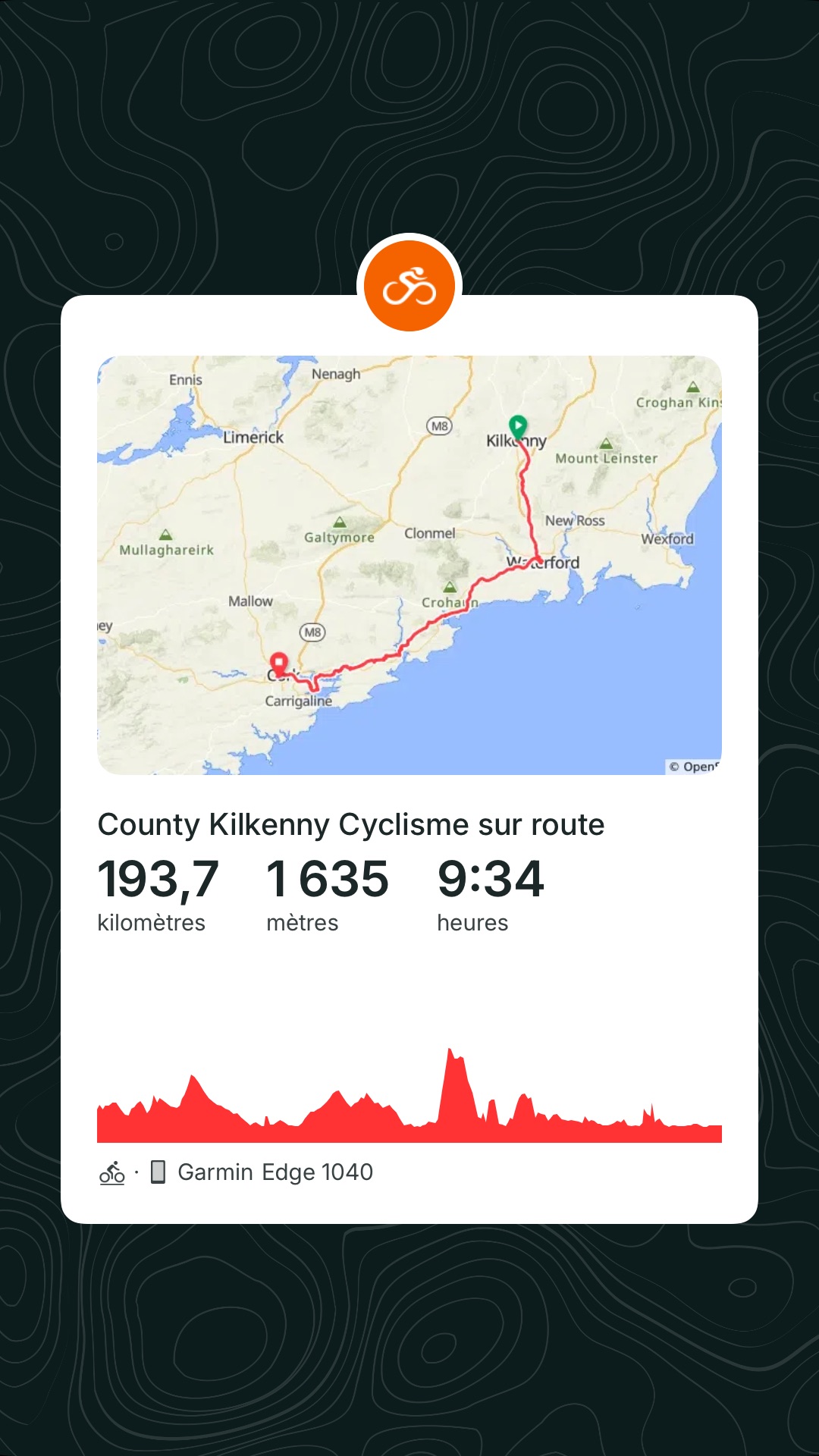Click the Galtymore mountain peak icon
The height and width of the screenshot is (1456, 819).
pos(340,522)
